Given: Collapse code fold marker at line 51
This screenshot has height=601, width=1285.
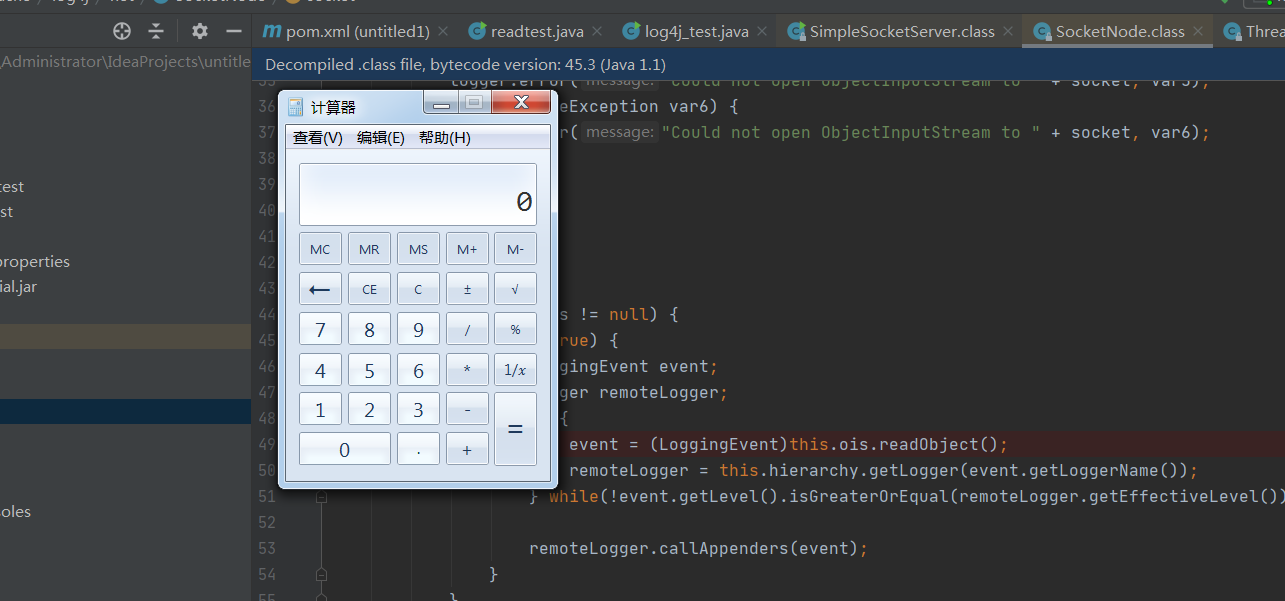Looking at the screenshot, I should pos(321,497).
